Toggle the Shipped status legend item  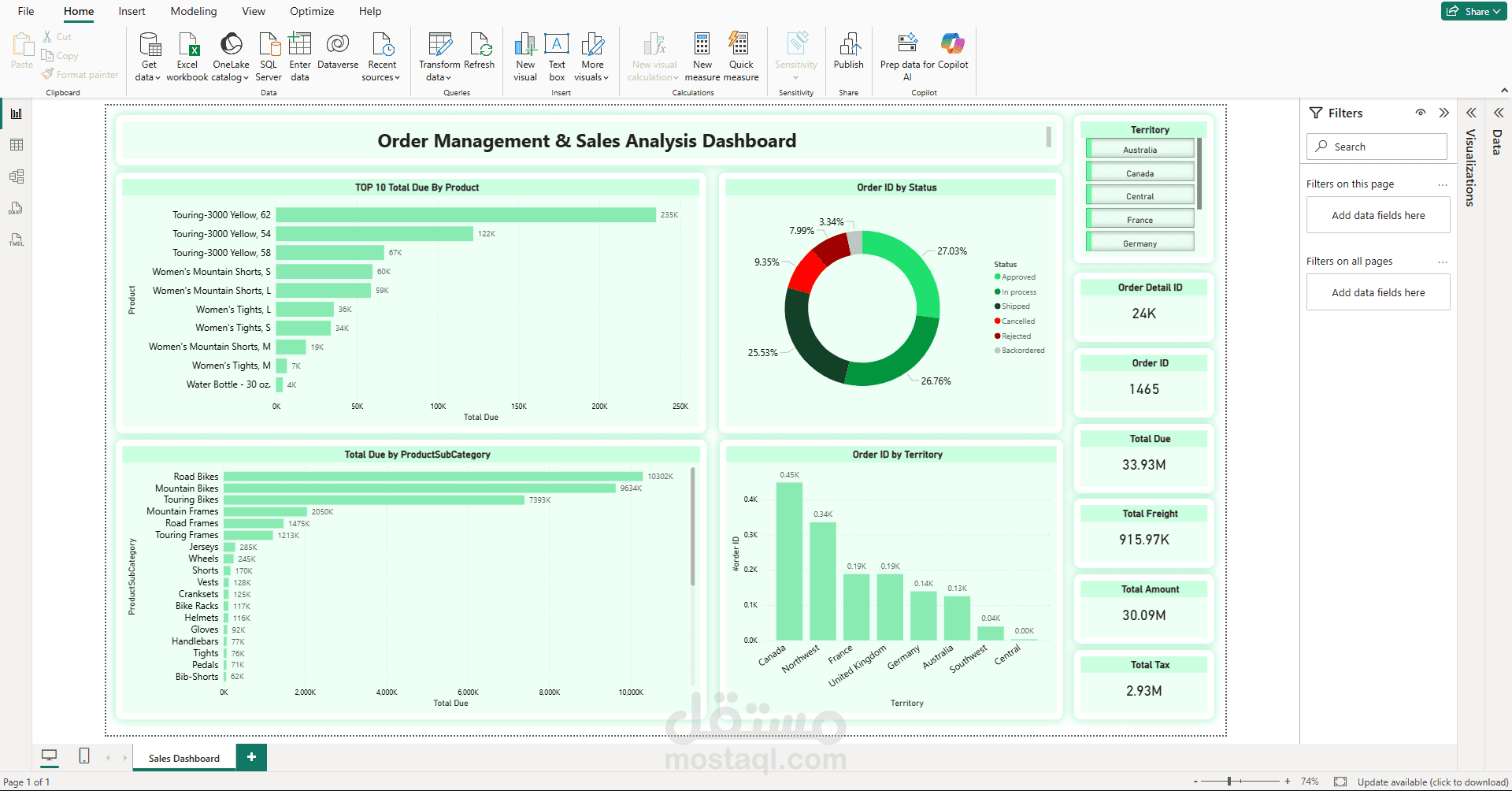coord(1012,306)
